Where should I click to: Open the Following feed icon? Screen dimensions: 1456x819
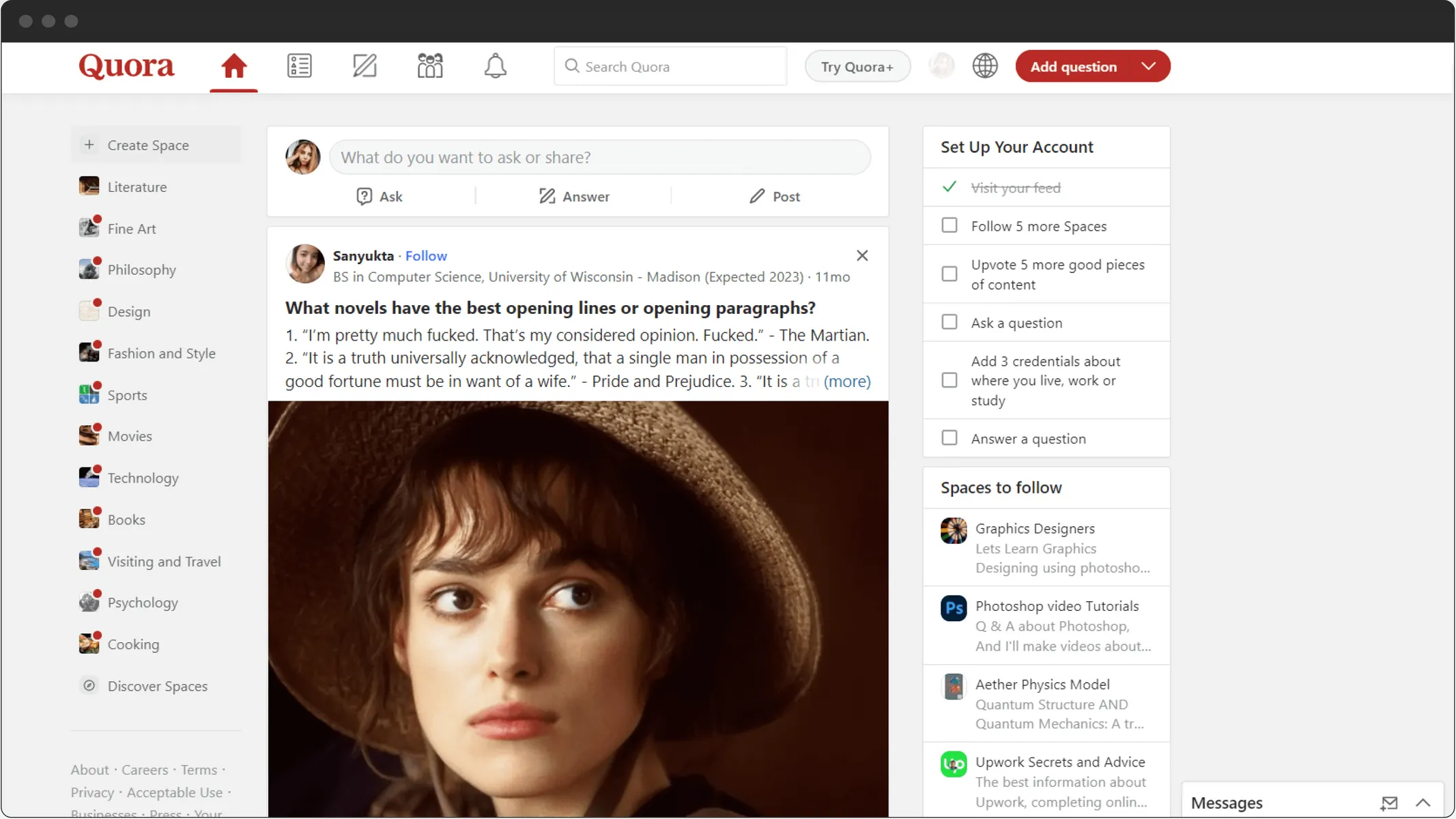[299, 66]
